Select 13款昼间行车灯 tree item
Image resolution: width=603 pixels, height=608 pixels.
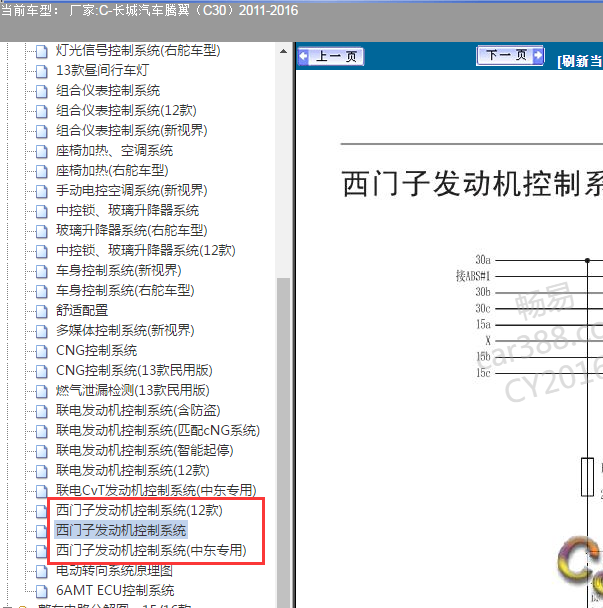tap(102, 71)
